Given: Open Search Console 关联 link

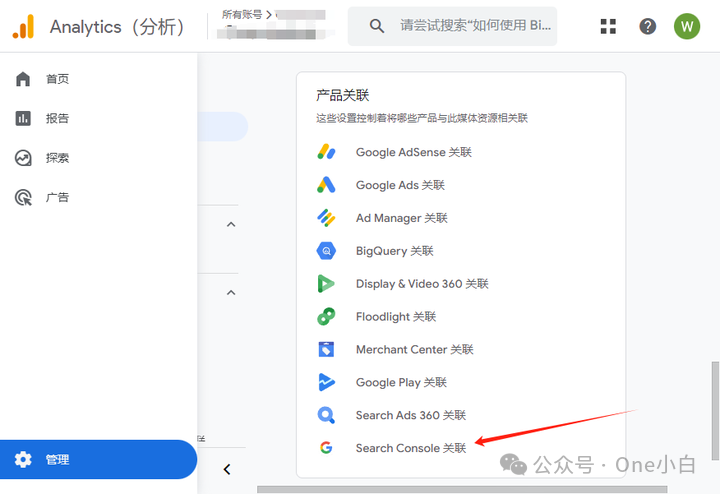Looking at the screenshot, I should tap(411, 448).
